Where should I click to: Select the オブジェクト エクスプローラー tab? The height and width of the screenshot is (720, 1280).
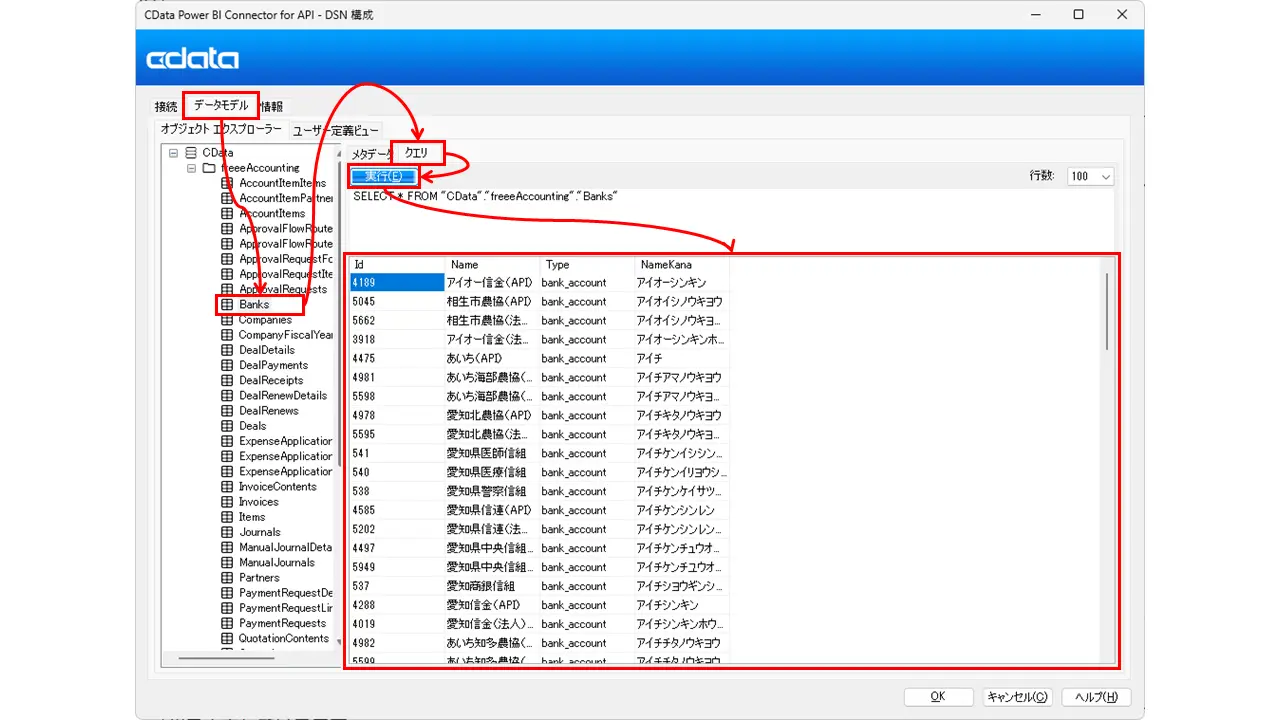[x=222, y=129]
